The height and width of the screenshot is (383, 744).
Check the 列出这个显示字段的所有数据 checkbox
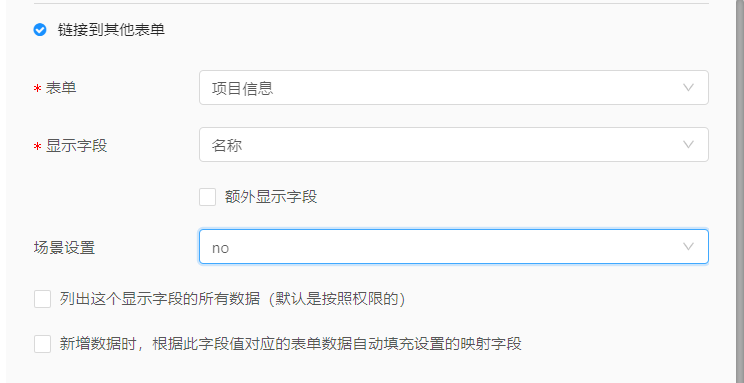click(42, 299)
